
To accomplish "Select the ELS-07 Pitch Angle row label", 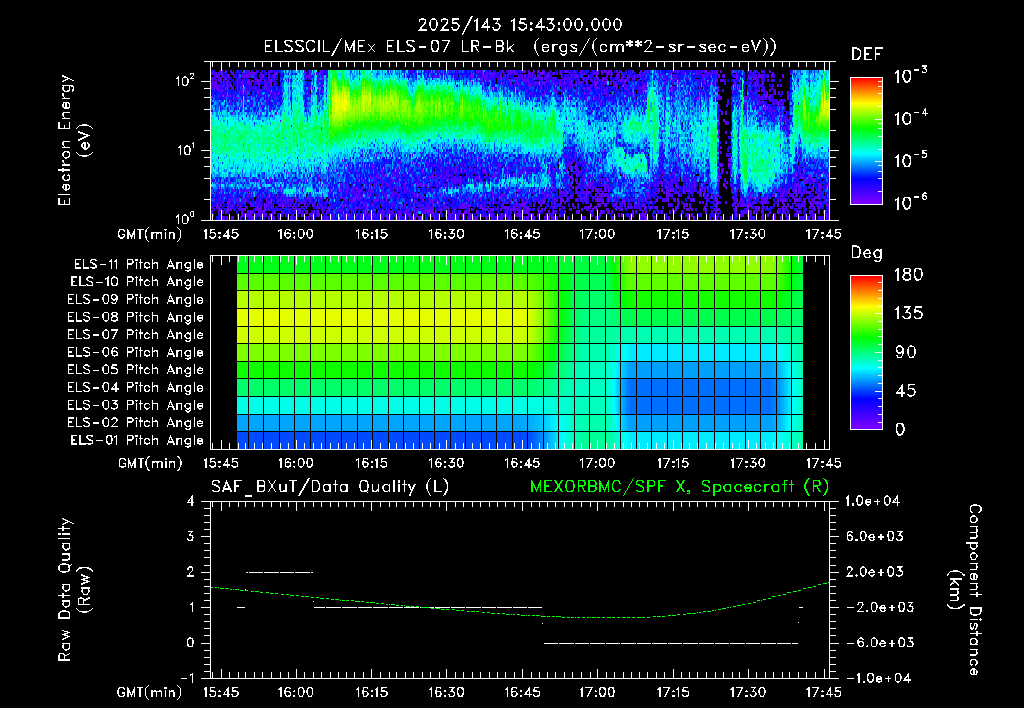I will point(136,334).
